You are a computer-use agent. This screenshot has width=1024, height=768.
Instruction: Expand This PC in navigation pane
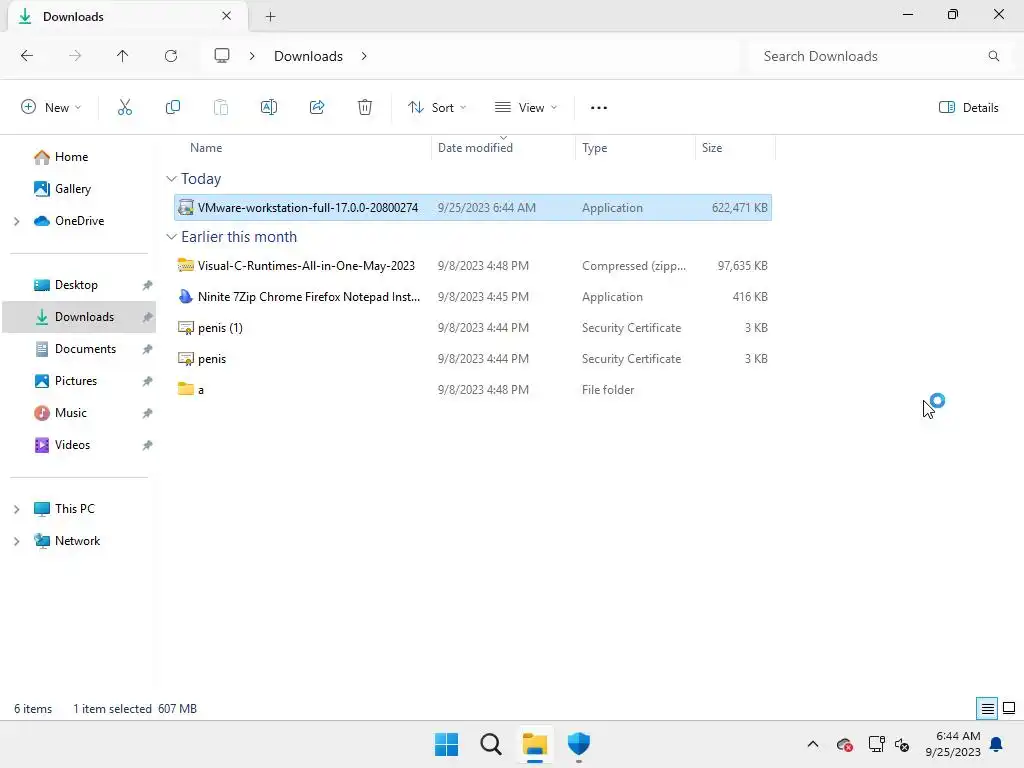(x=17, y=509)
